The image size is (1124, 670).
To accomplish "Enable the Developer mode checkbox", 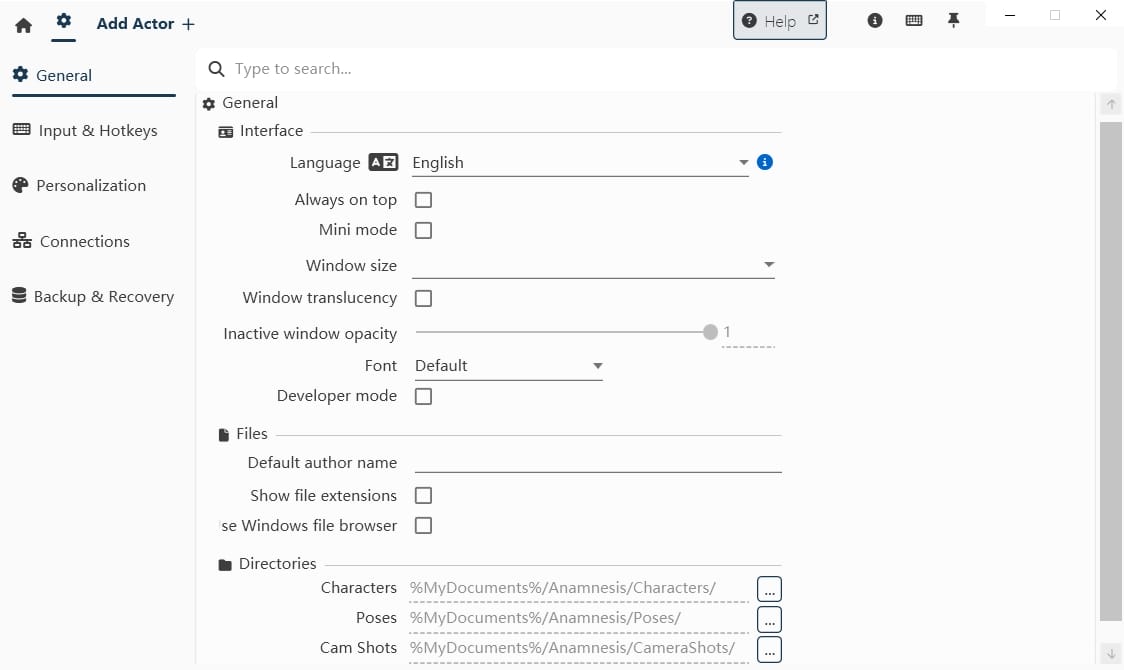I will coord(423,396).
